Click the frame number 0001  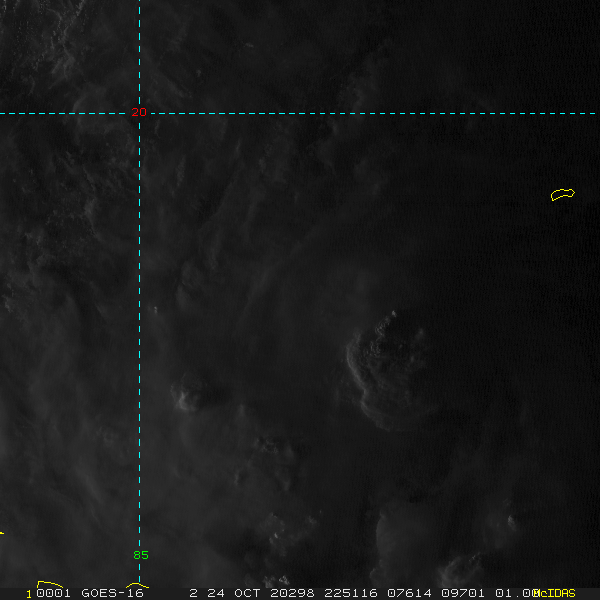point(53,593)
